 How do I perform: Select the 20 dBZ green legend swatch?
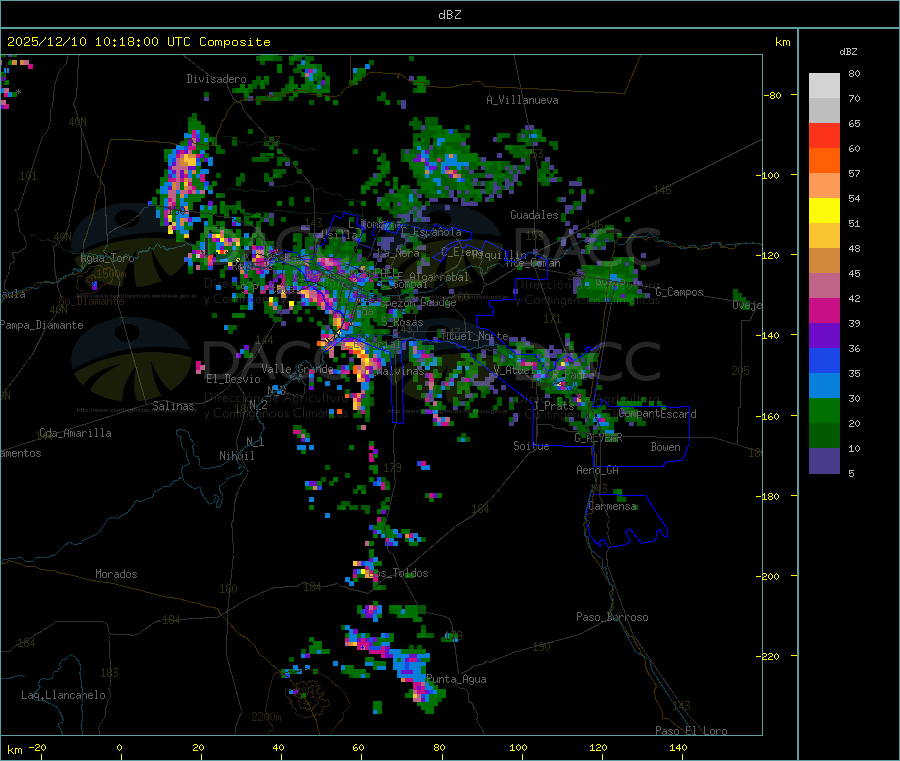click(x=824, y=410)
